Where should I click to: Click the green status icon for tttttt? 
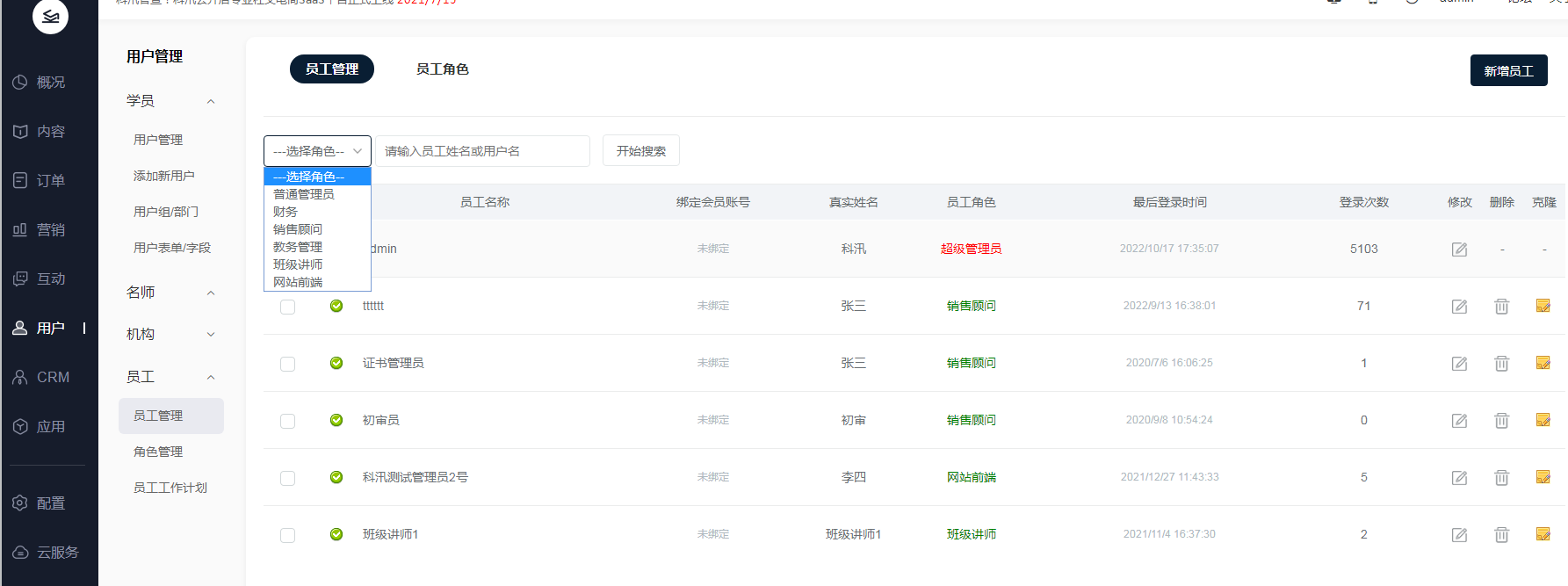(x=336, y=306)
